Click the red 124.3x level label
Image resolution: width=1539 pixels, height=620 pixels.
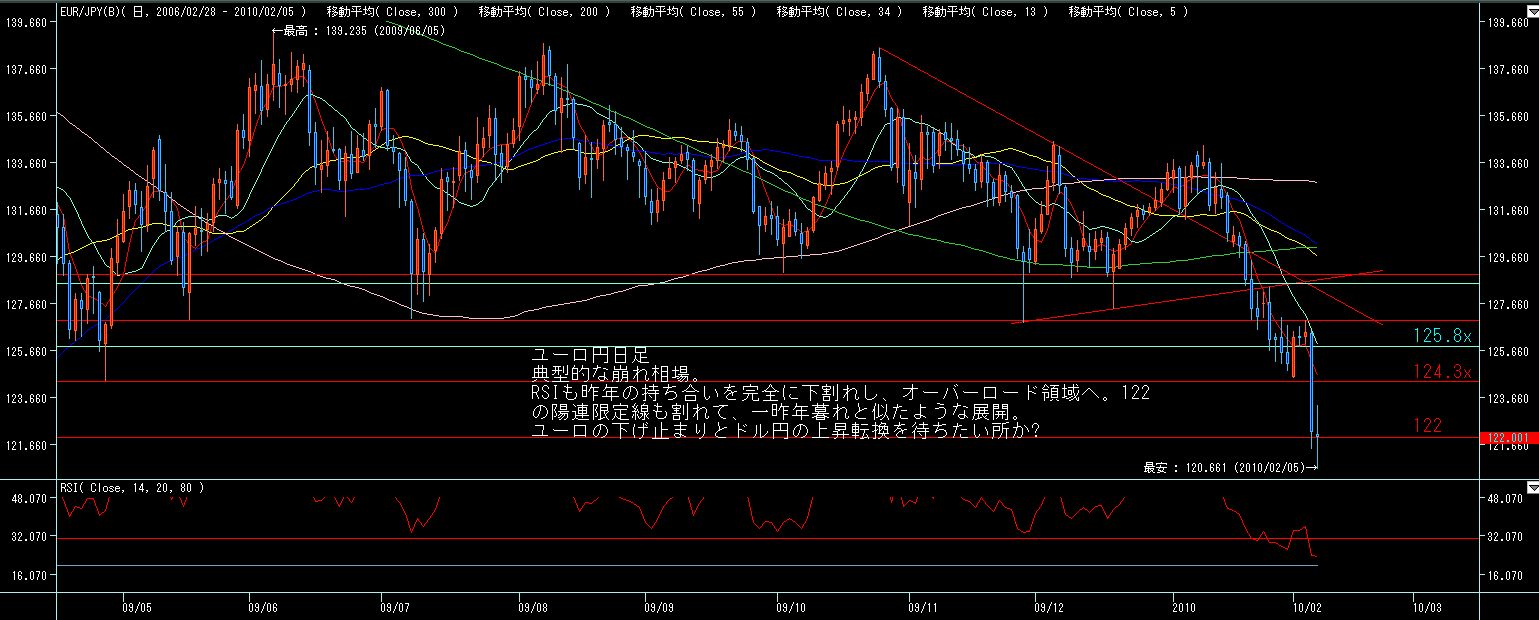point(1443,372)
